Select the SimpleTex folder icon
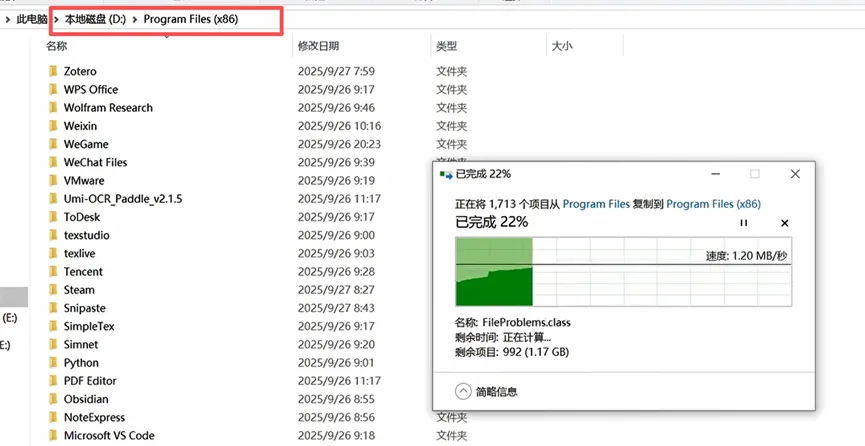 54,326
